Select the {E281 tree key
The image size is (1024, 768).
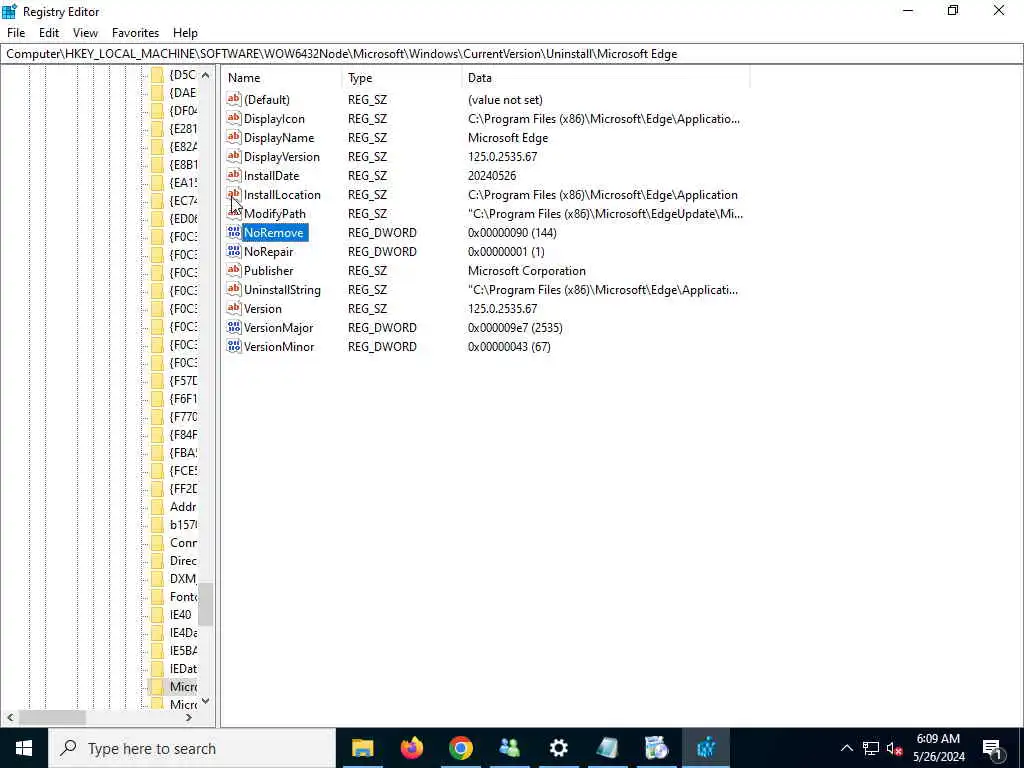tap(183, 129)
